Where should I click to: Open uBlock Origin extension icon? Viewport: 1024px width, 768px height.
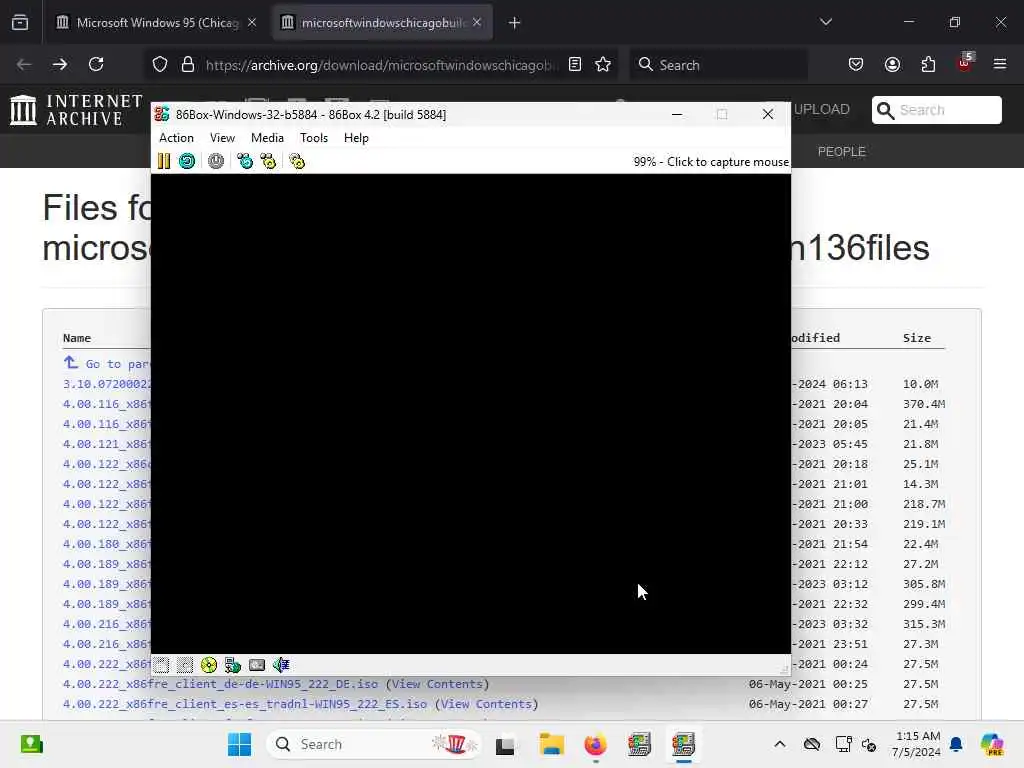point(965,63)
